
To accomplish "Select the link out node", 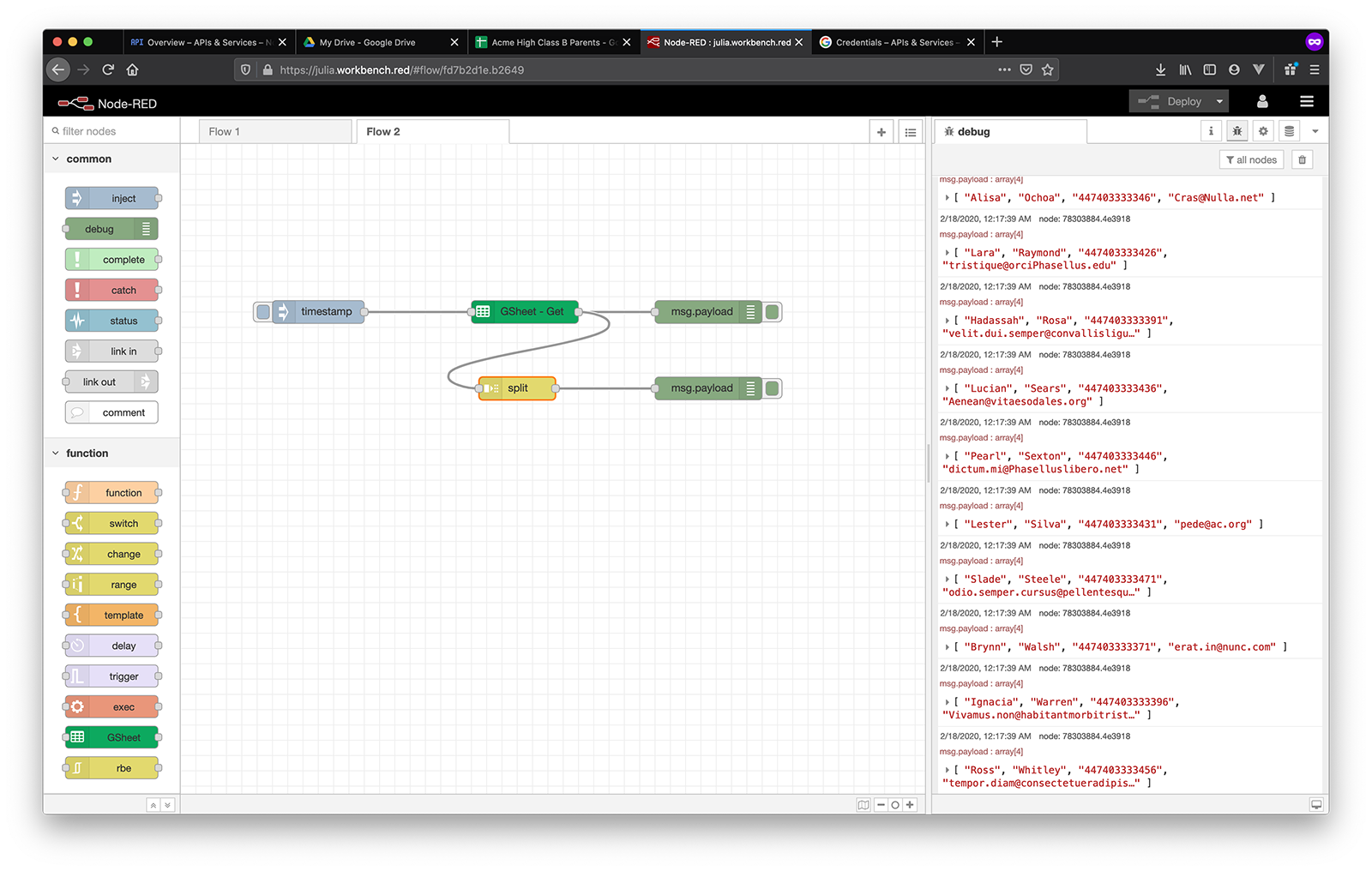I will click(x=111, y=381).
